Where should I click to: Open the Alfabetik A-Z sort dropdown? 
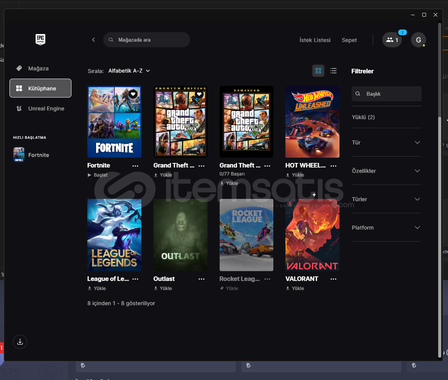[x=129, y=71]
